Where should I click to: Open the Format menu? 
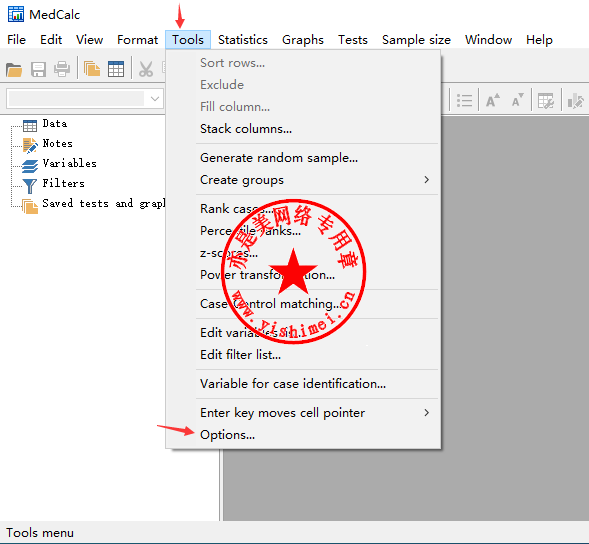[x=137, y=40]
